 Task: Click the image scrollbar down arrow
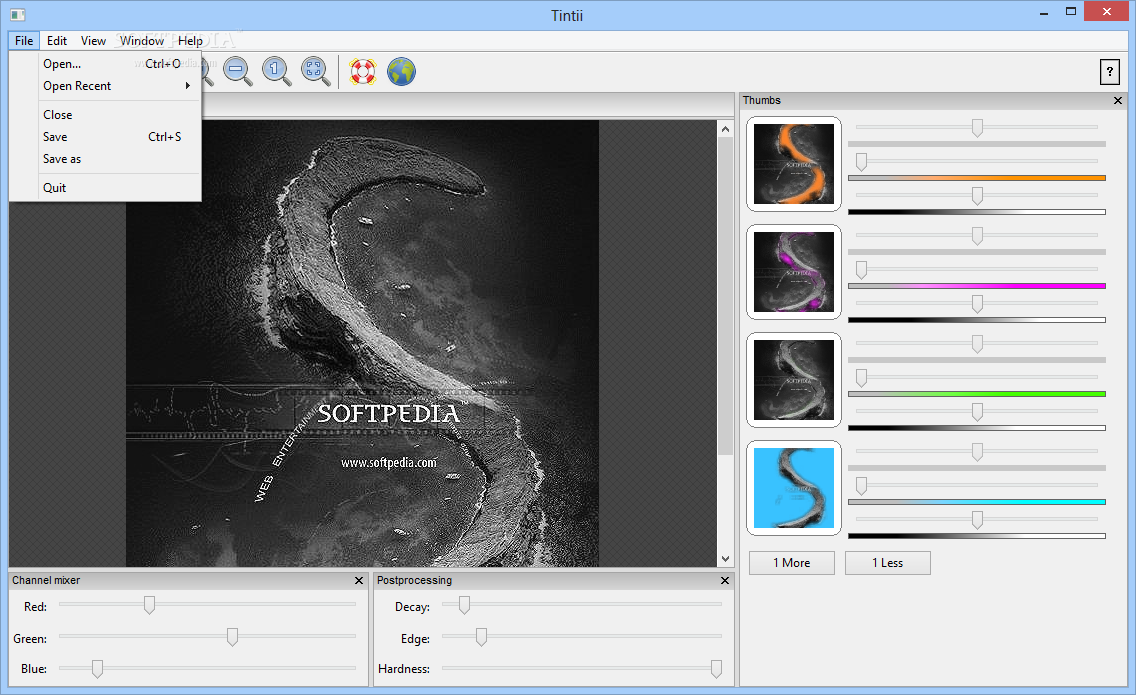[725, 559]
